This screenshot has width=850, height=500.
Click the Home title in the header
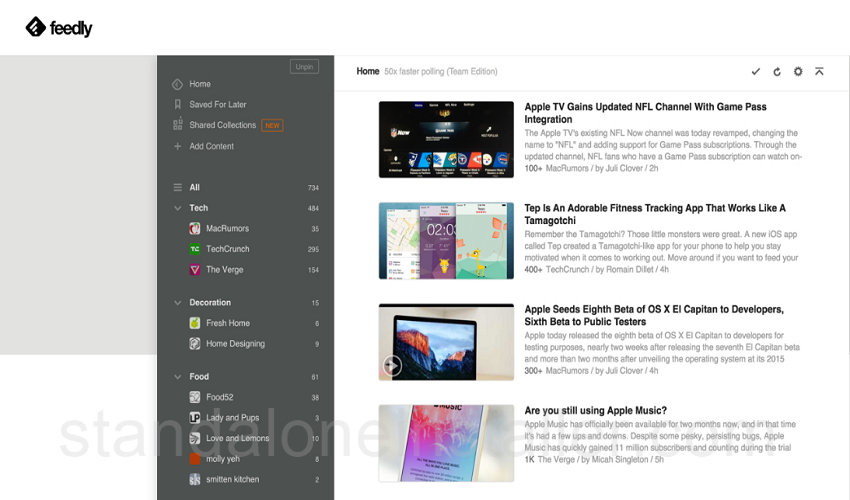coord(368,71)
